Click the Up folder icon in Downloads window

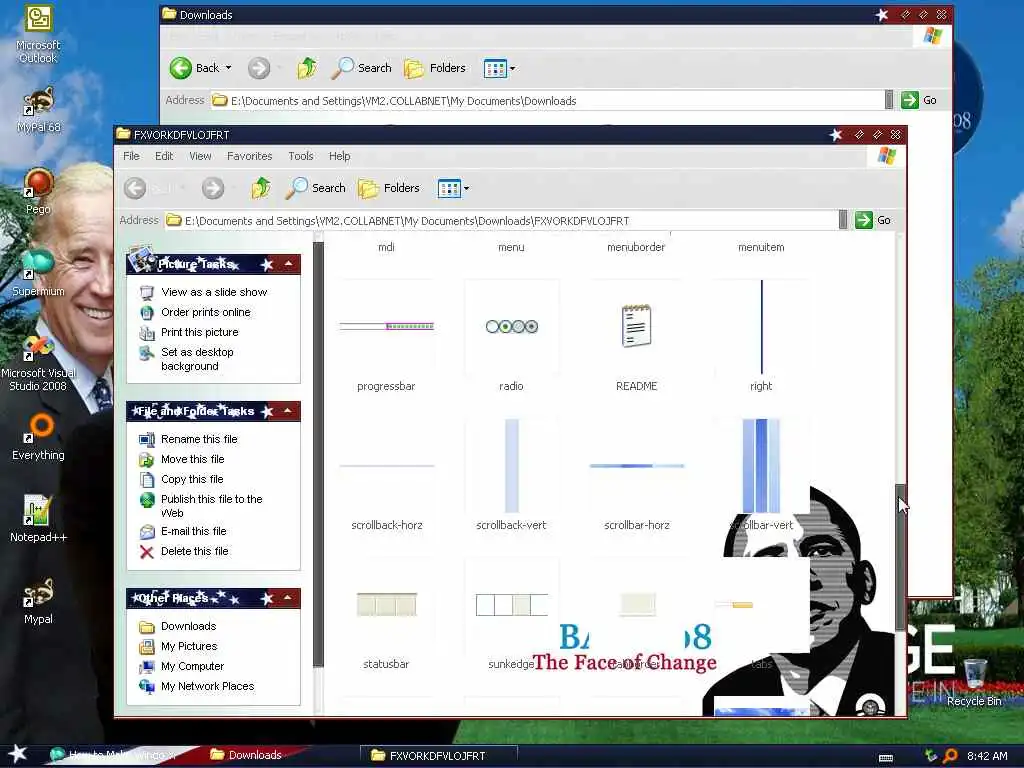(x=307, y=68)
